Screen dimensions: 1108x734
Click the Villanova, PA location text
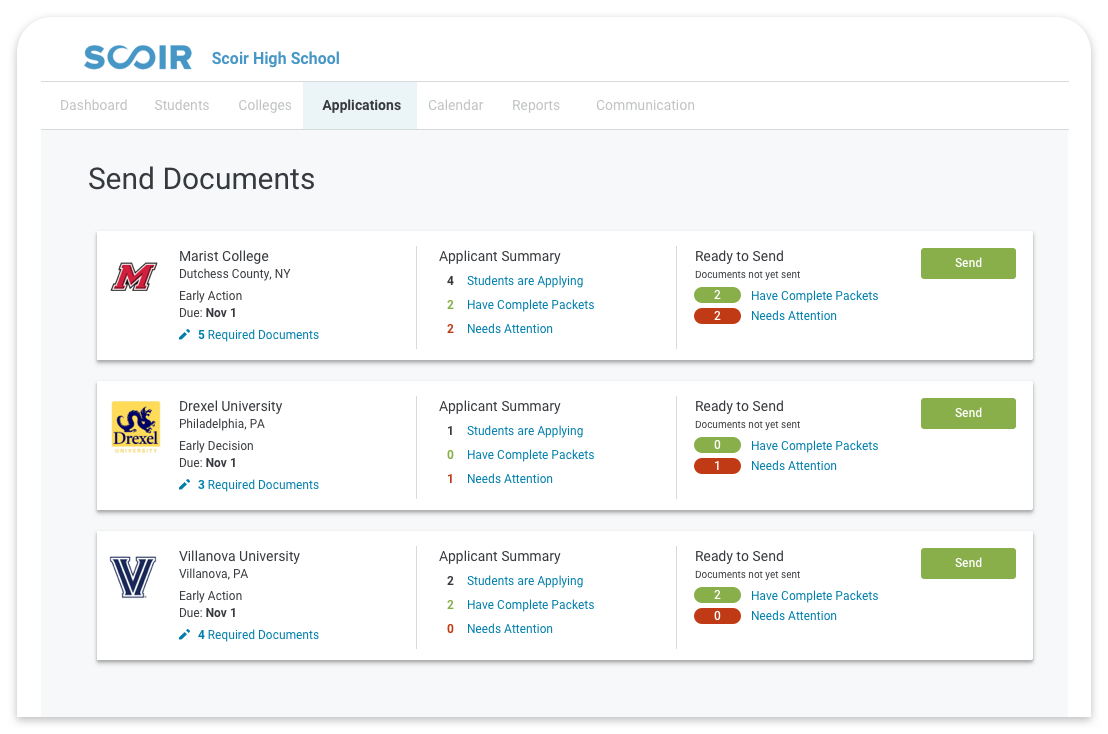[213, 574]
